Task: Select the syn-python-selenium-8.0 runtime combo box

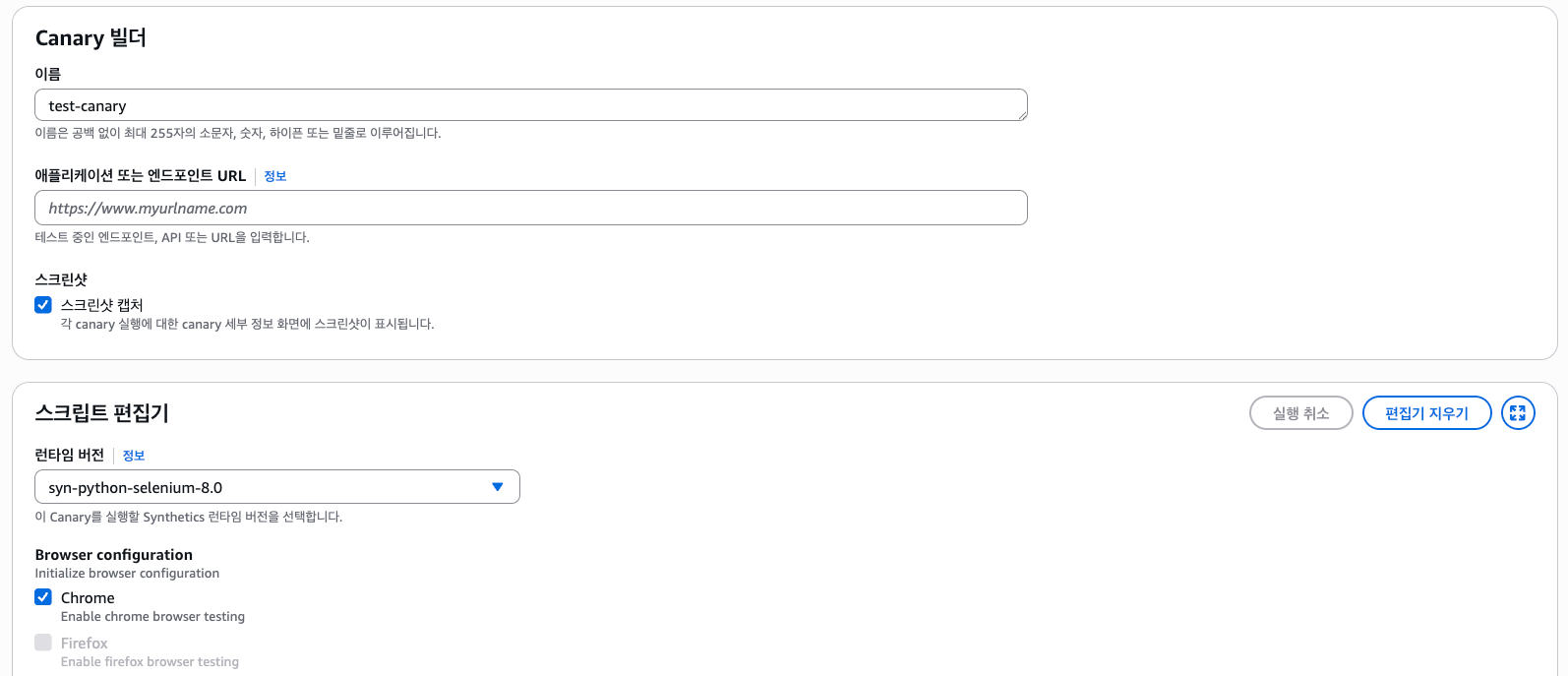Action: click(x=266, y=487)
